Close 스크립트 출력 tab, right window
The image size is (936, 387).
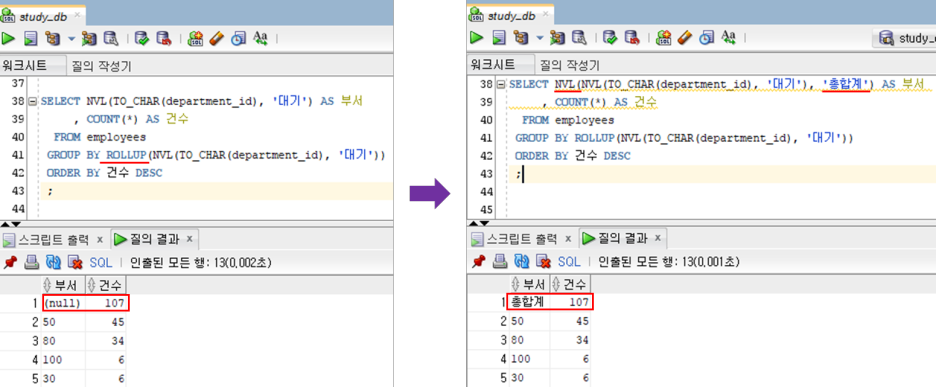point(568,239)
